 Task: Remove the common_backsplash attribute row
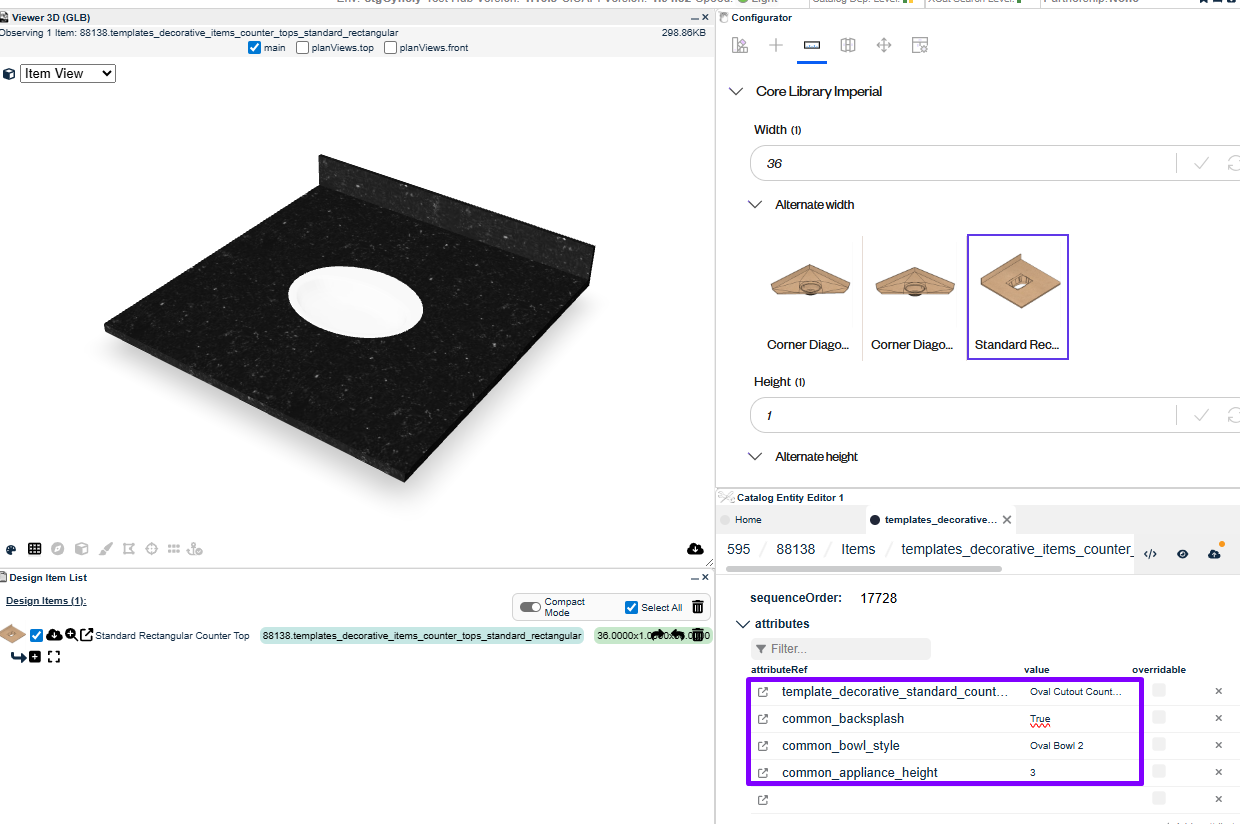click(x=1218, y=718)
